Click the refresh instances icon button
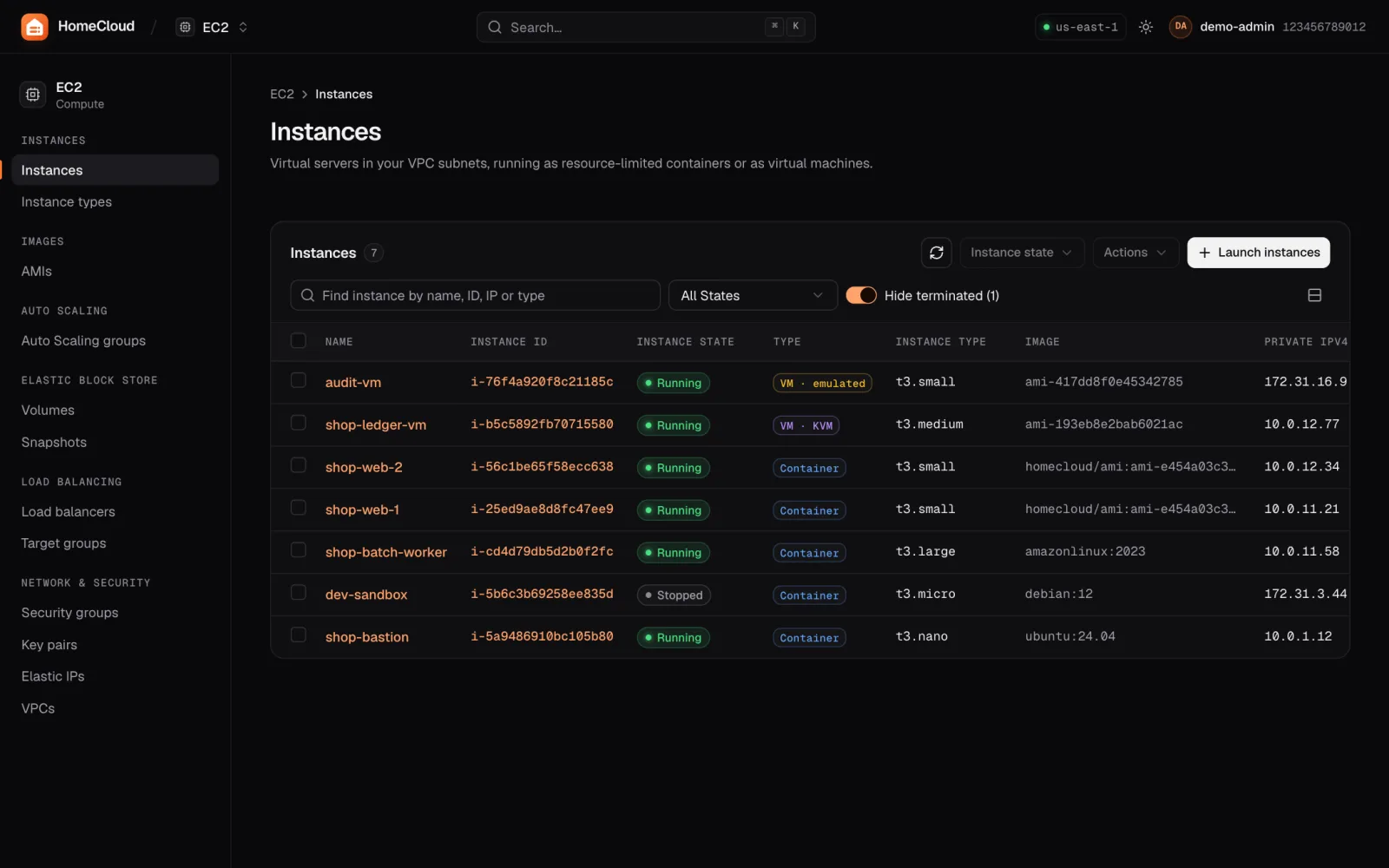The image size is (1389, 868). [x=936, y=253]
